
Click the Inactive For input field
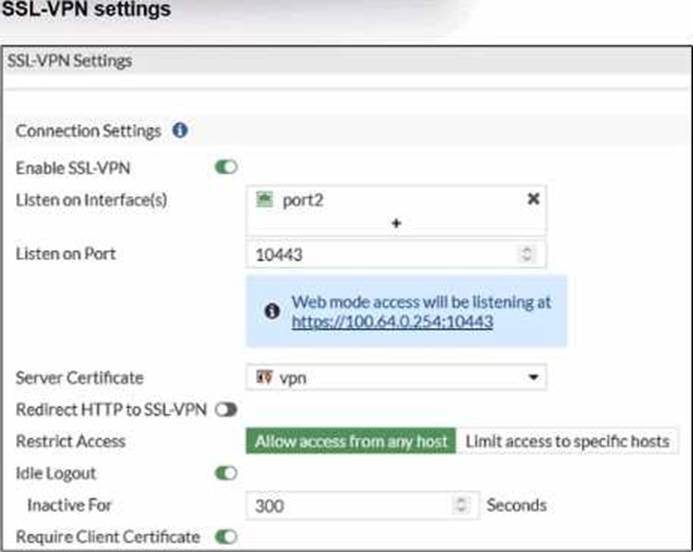click(x=350, y=505)
